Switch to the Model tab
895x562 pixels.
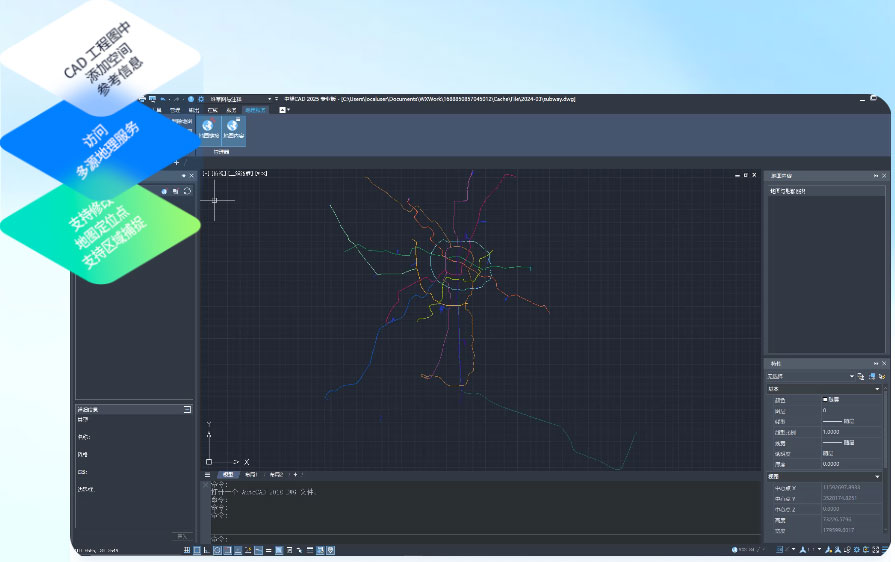pos(228,474)
